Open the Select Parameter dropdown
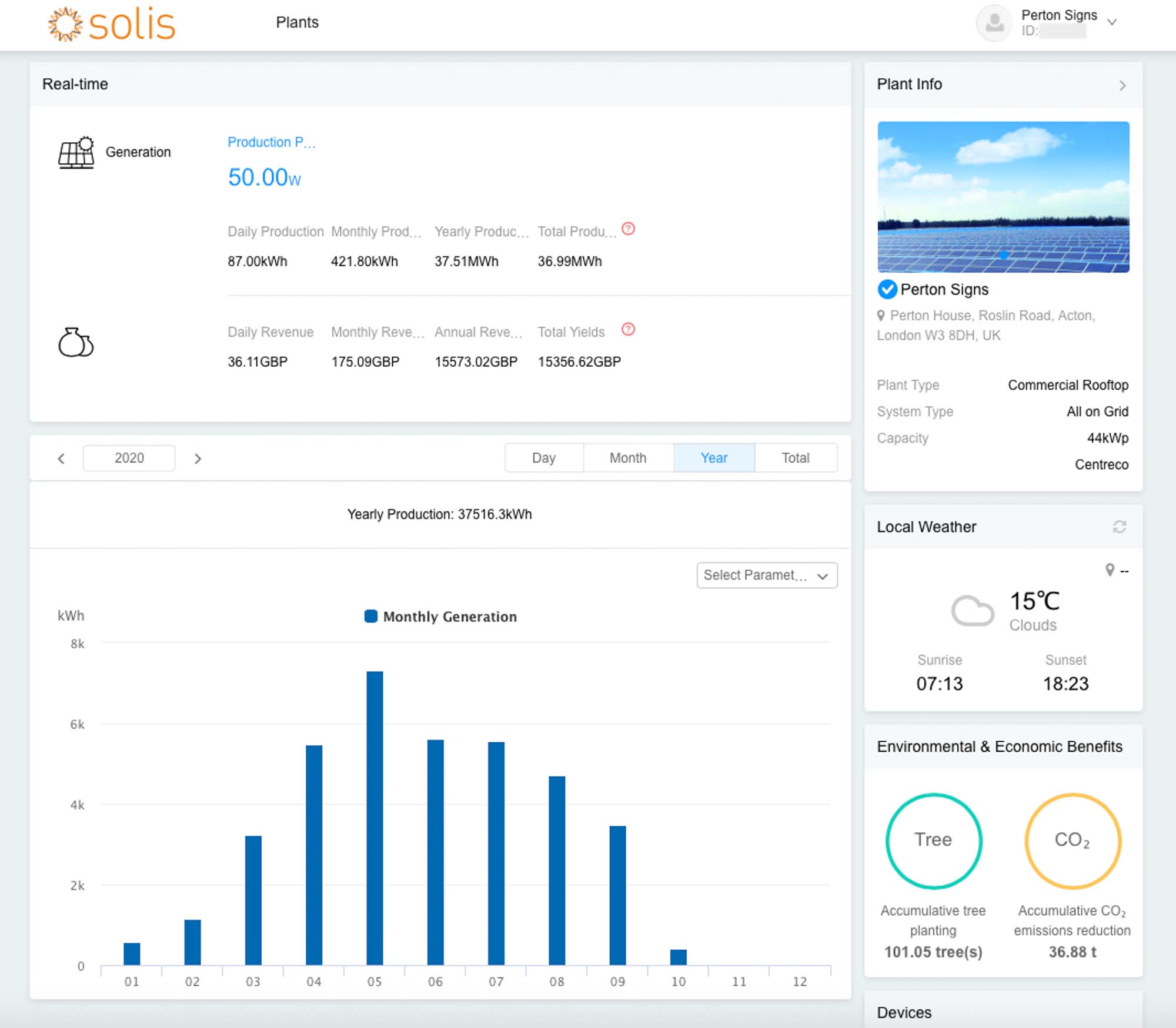 coord(765,575)
